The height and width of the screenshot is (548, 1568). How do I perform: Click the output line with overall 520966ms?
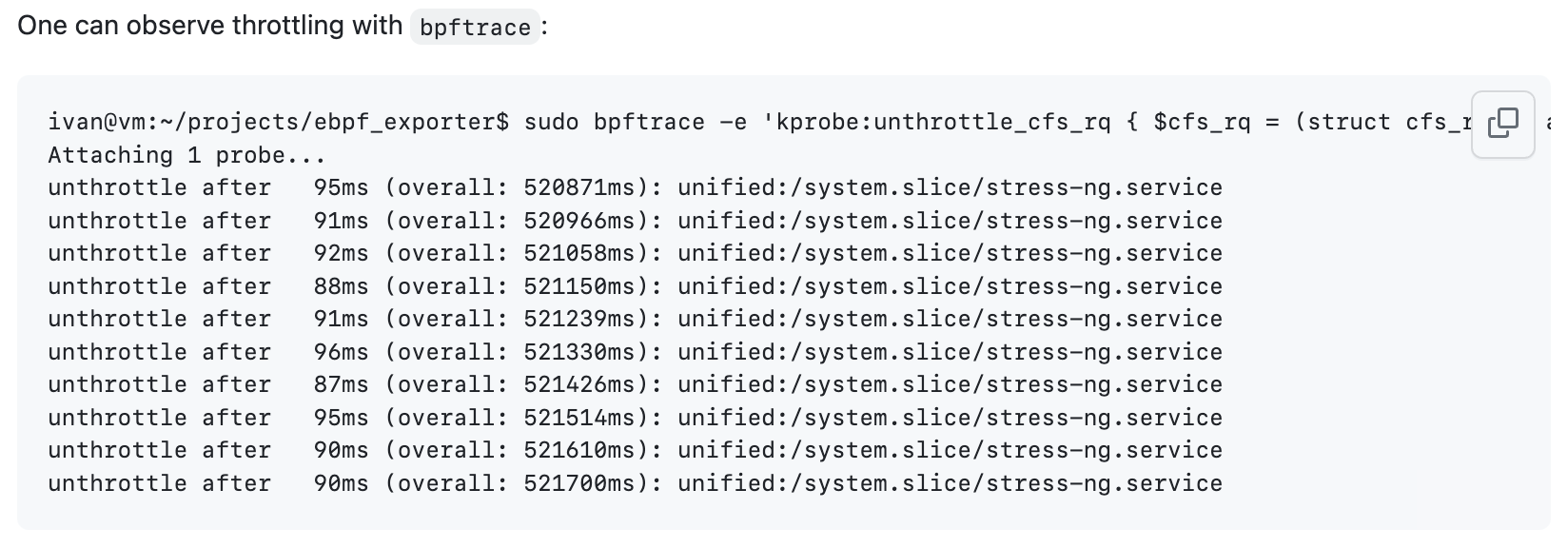636,221
